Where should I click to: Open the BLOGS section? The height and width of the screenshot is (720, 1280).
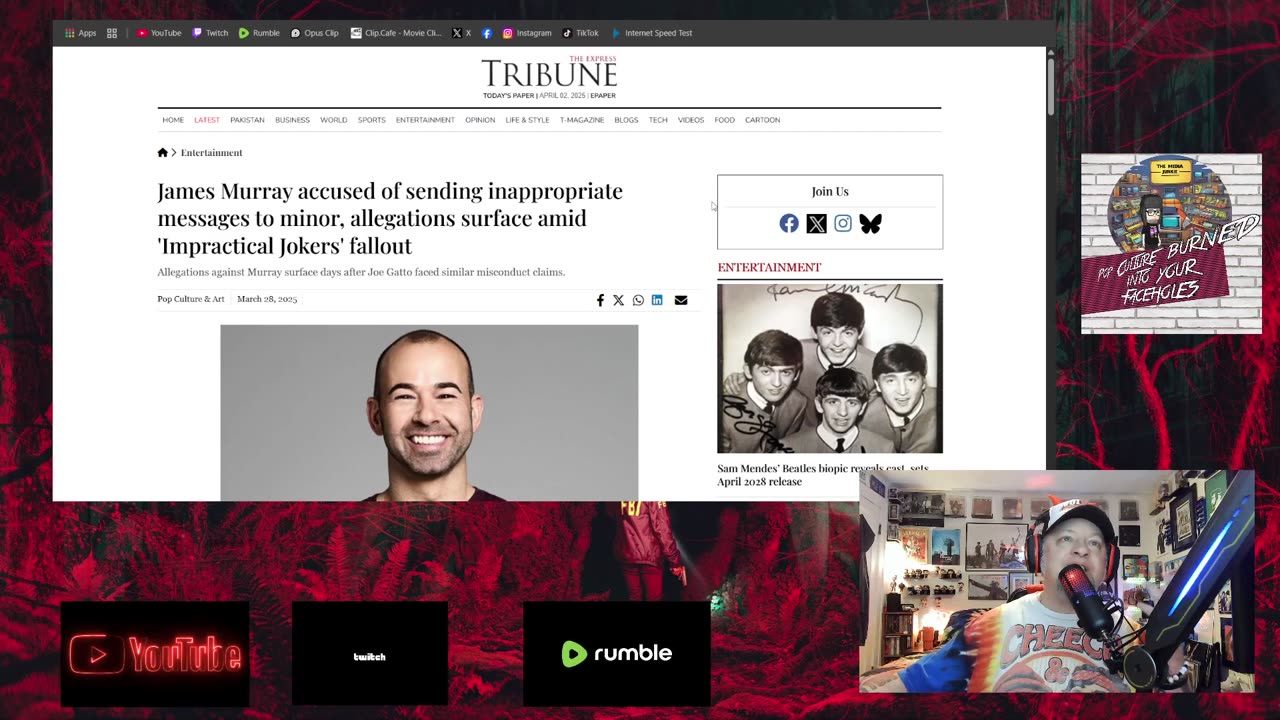click(x=626, y=120)
